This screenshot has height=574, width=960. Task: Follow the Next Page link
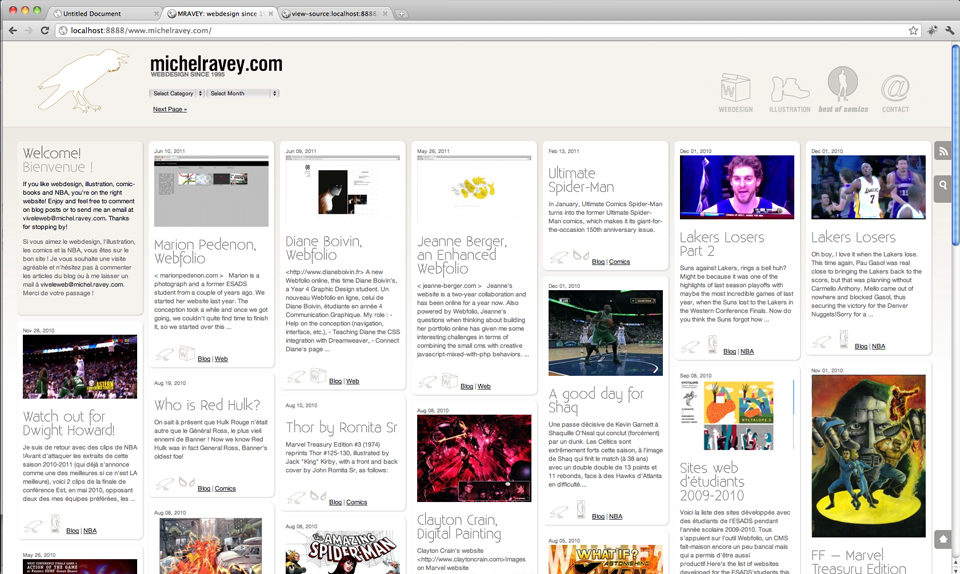point(169,109)
